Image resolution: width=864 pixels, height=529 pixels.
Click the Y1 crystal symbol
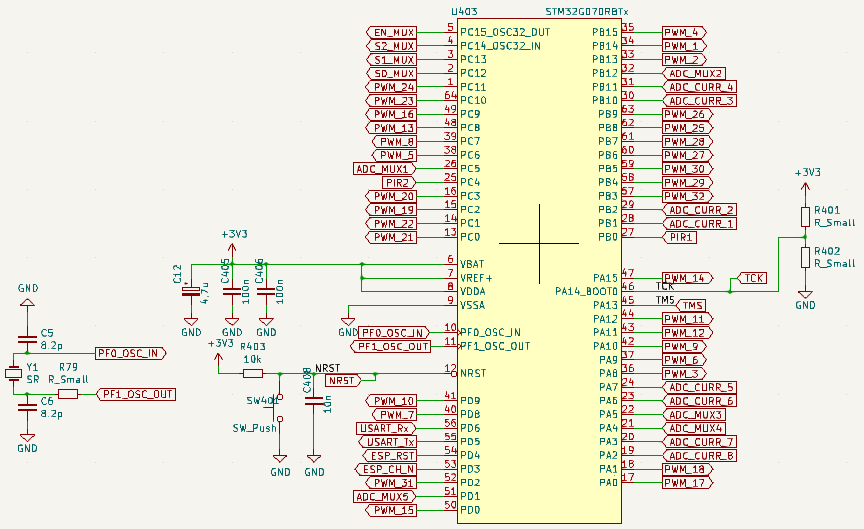[13, 373]
